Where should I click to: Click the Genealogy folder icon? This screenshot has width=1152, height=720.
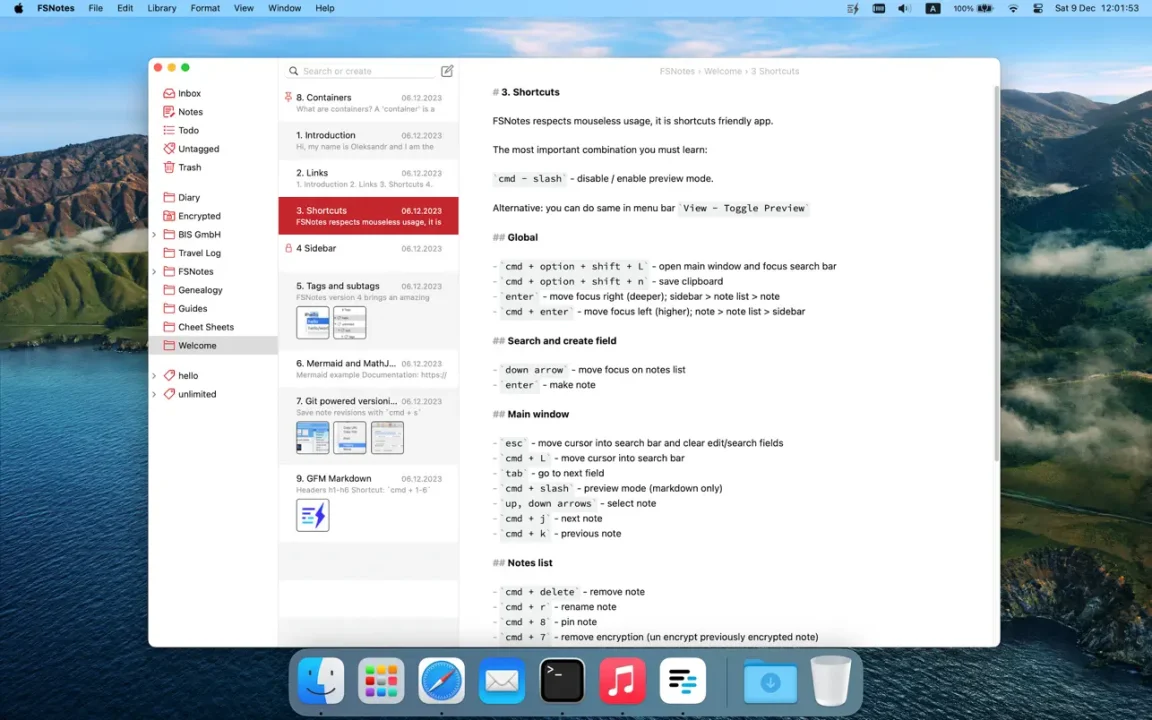coord(169,289)
